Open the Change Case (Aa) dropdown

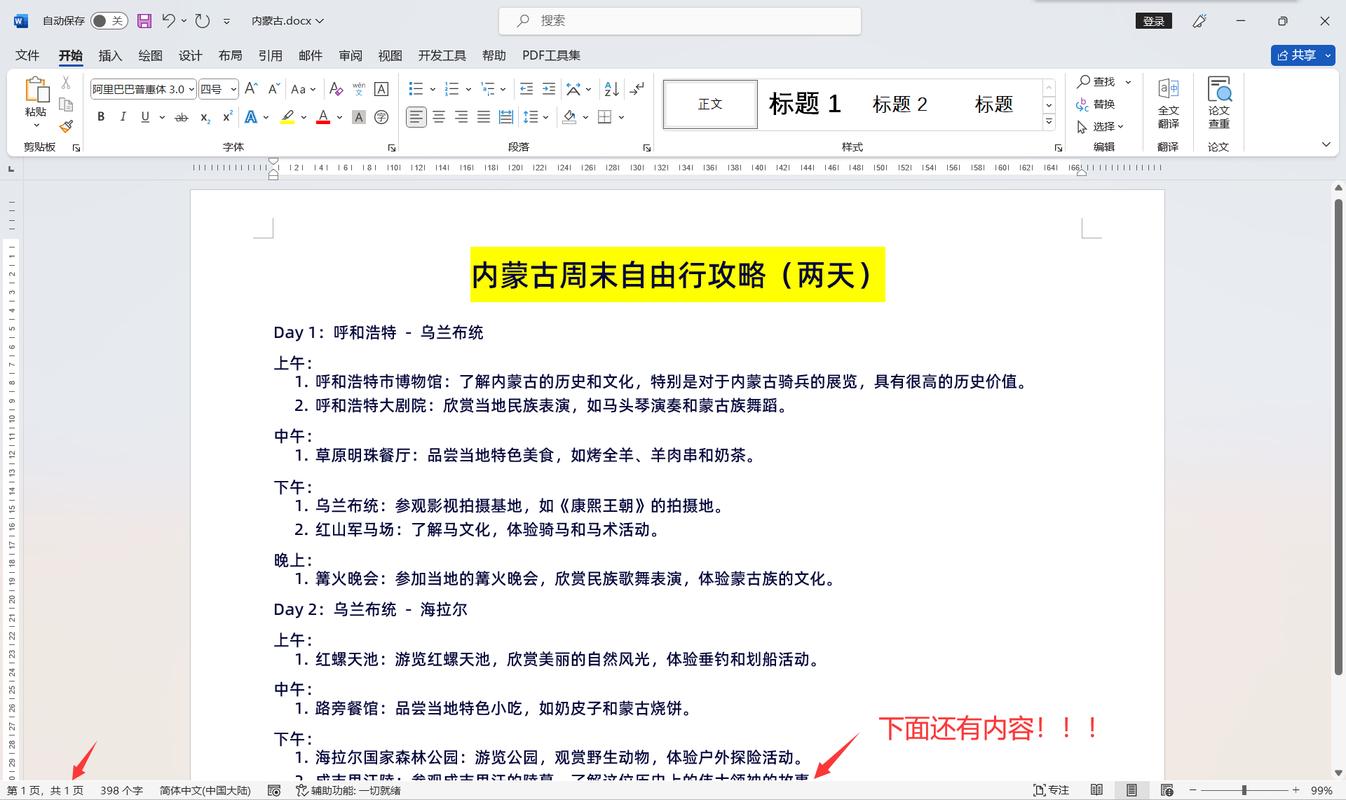click(303, 89)
